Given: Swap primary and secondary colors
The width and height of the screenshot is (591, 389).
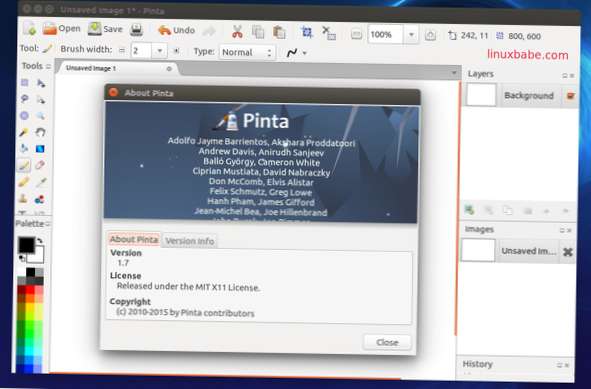Looking at the screenshot, I should click(40, 240).
